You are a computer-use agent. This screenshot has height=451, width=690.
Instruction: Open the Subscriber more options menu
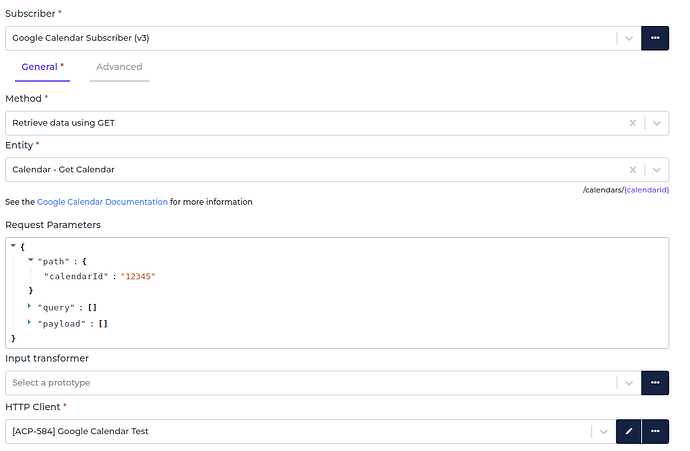(655, 38)
